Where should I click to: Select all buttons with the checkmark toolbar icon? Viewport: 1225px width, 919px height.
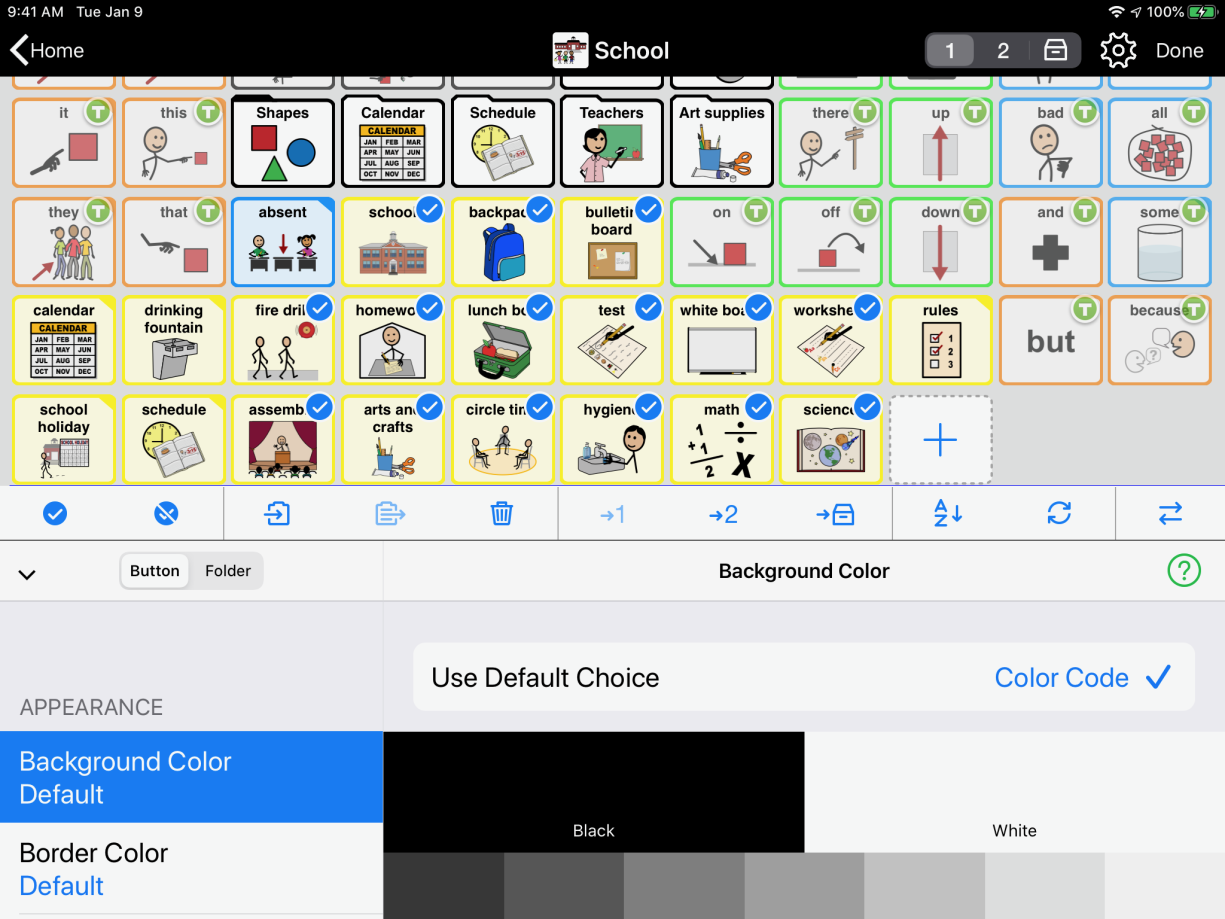coord(55,513)
